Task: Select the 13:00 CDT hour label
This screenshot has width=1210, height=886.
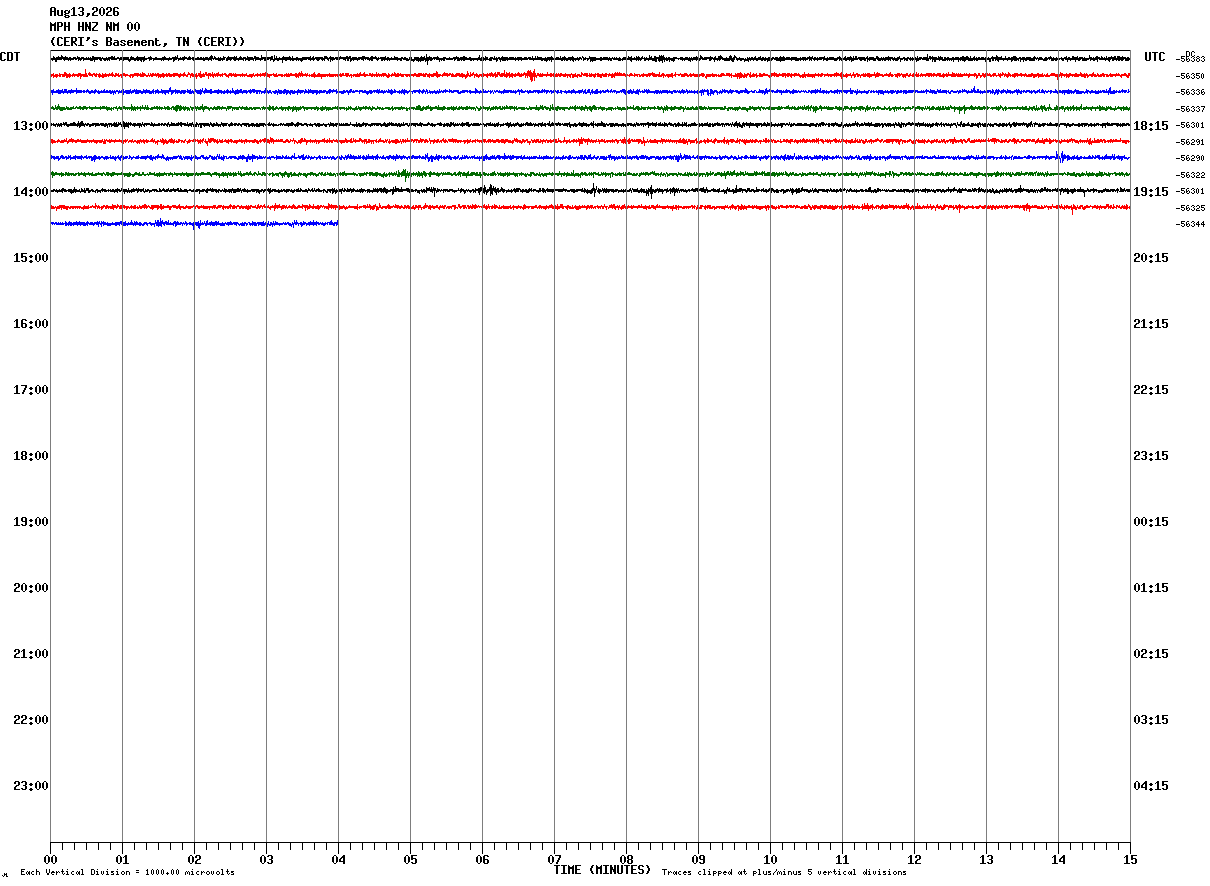Action: pos(31,126)
